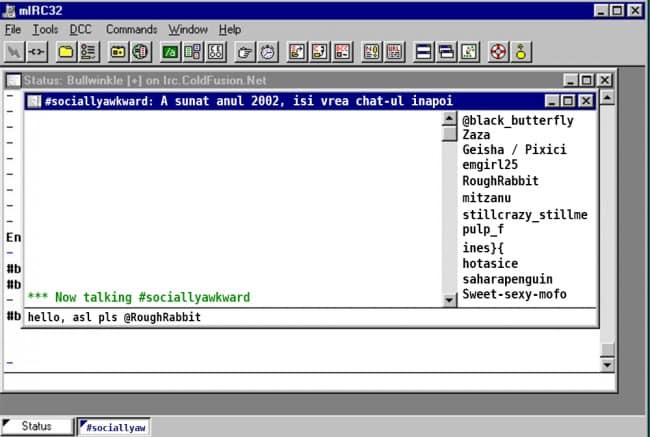The width and height of the screenshot is (650, 437).
Task: Click the nick list scrollbar thumb
Action: click(449, 134)
